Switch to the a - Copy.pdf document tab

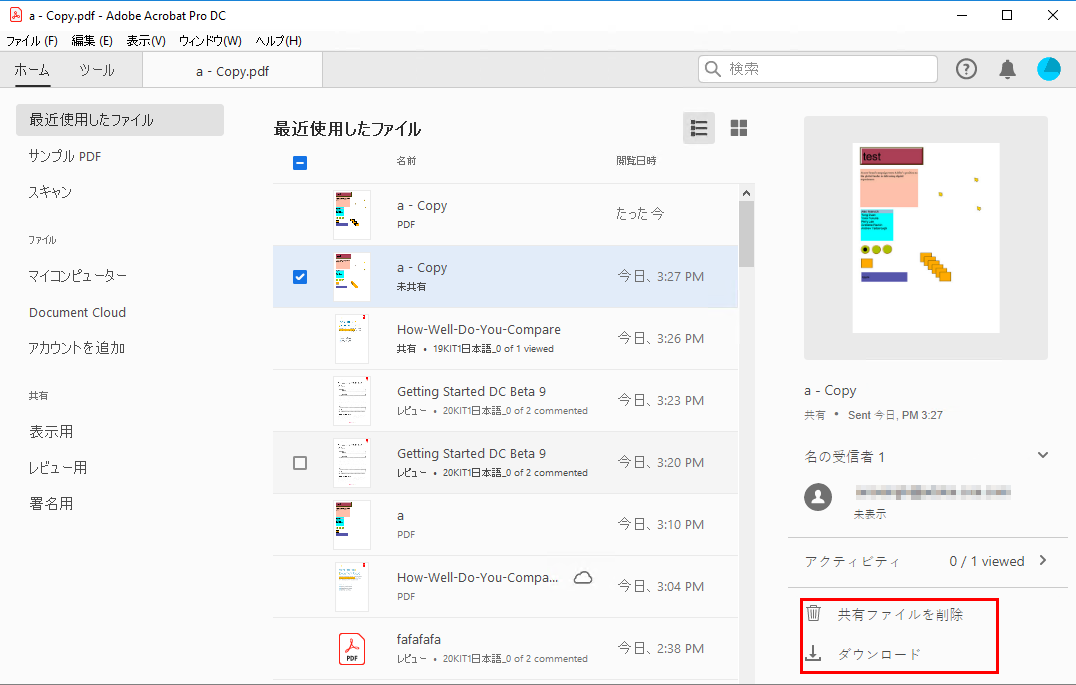(233, 71)
